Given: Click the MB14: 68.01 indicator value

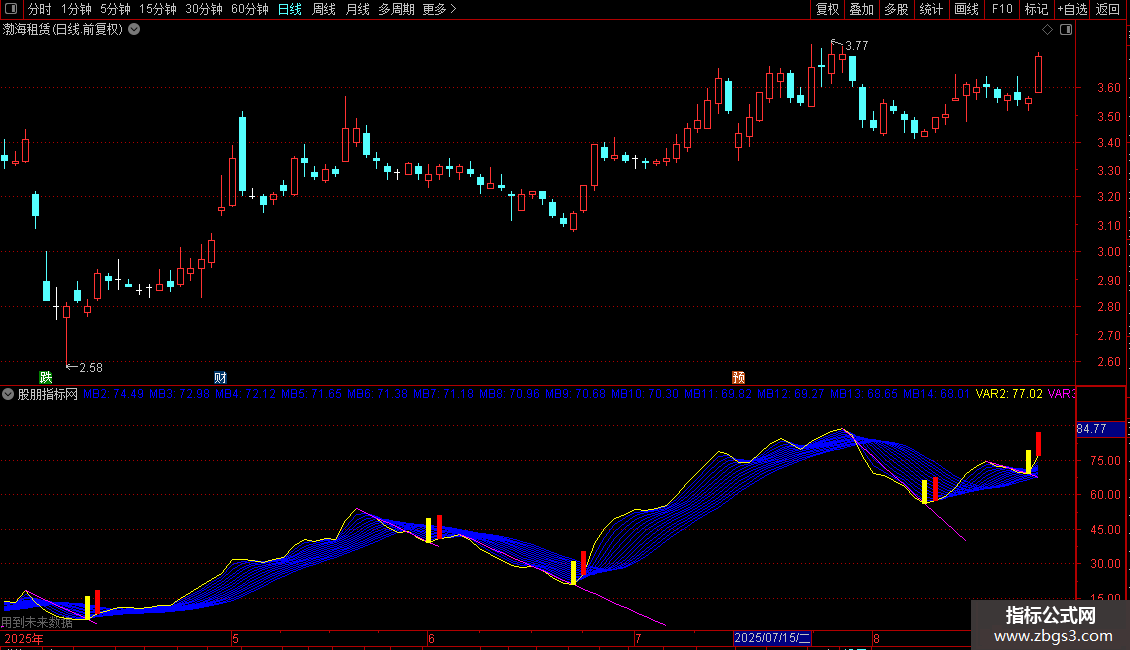Looking at the screenshot, I should point(936,394).
